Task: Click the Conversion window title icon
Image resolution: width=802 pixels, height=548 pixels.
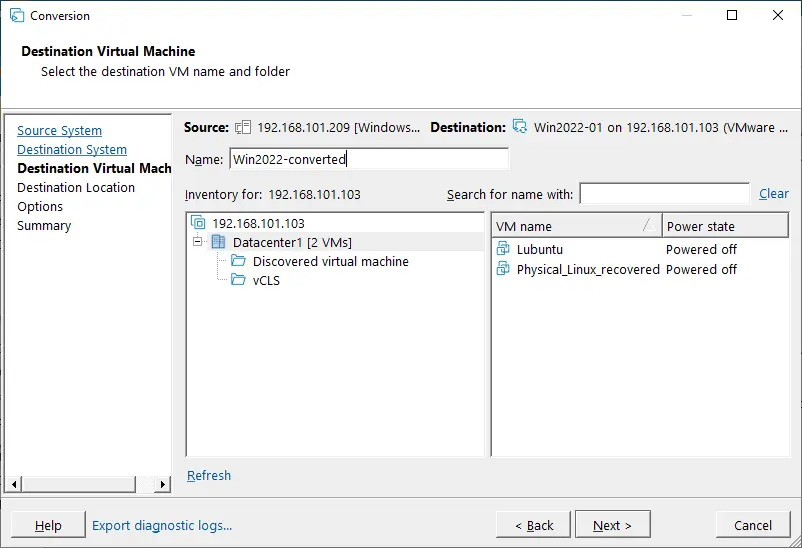Action: pos(17,15)
